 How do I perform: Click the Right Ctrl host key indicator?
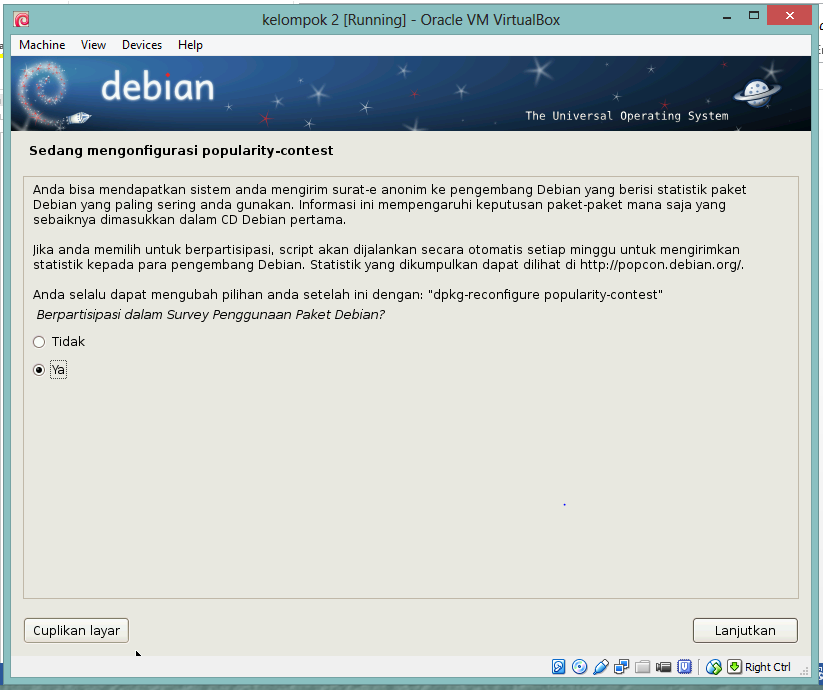[771, 667]
